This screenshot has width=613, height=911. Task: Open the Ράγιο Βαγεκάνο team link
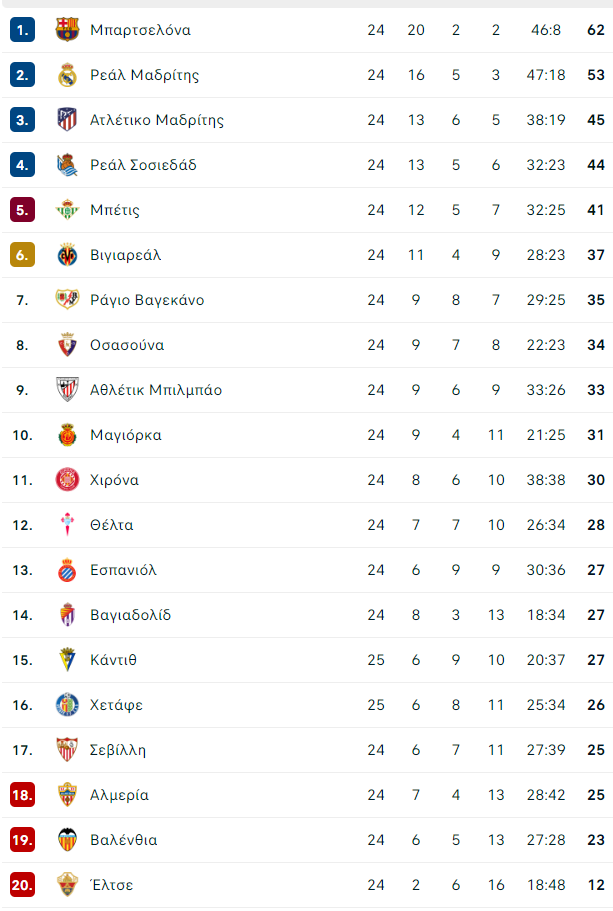[147, 300]
